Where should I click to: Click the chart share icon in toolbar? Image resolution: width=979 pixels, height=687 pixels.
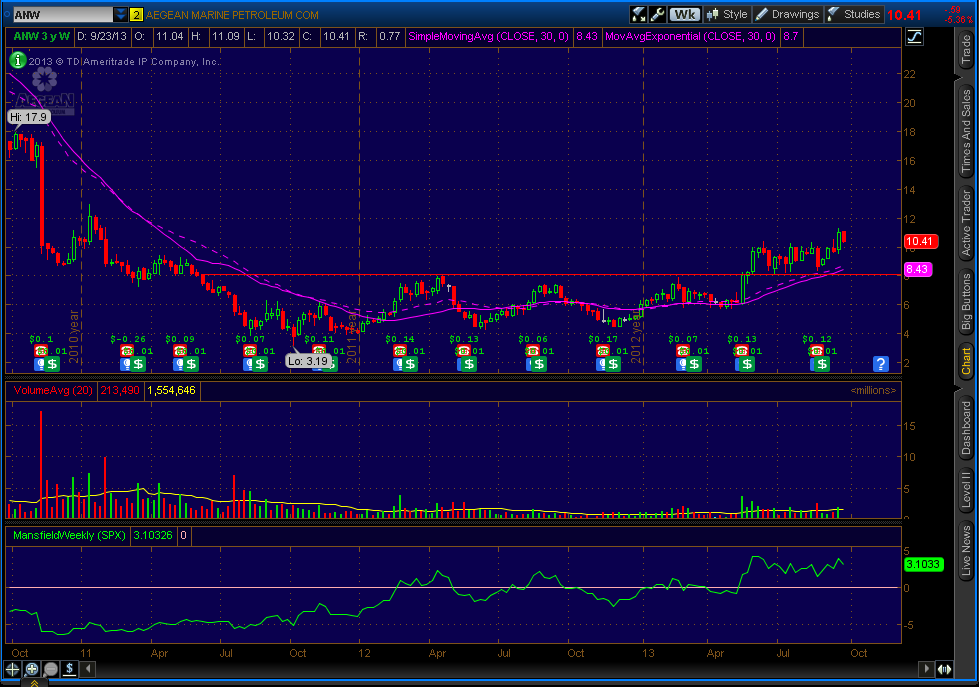coord(638,14)
